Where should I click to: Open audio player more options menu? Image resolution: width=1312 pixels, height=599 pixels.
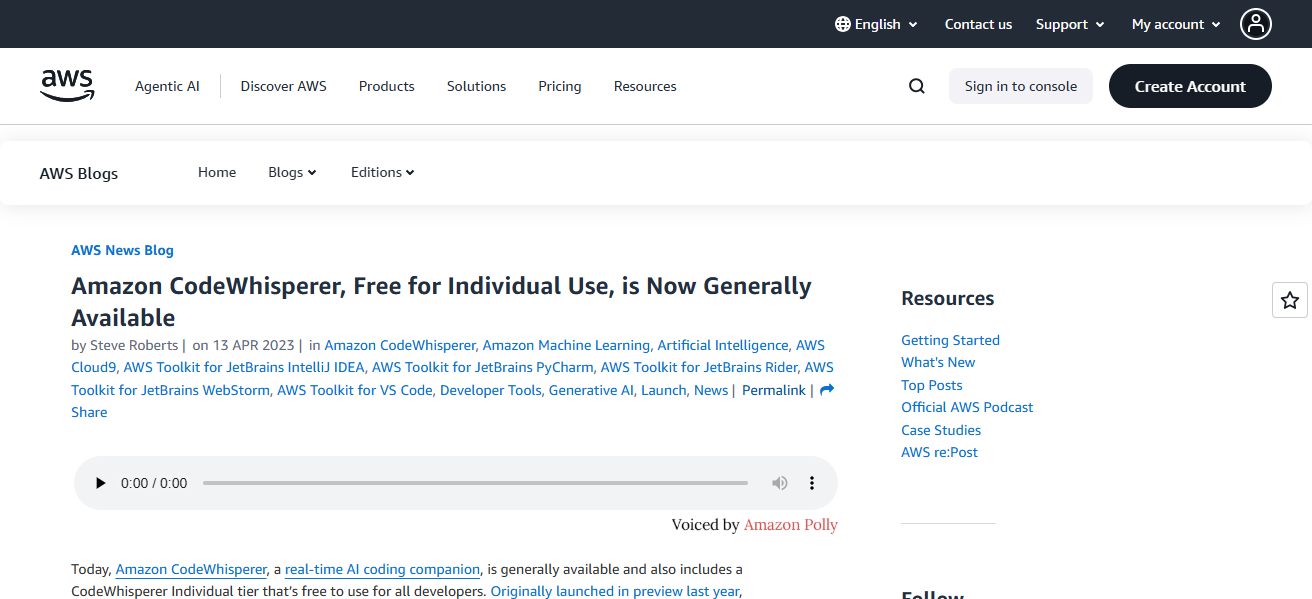(812, 483)
